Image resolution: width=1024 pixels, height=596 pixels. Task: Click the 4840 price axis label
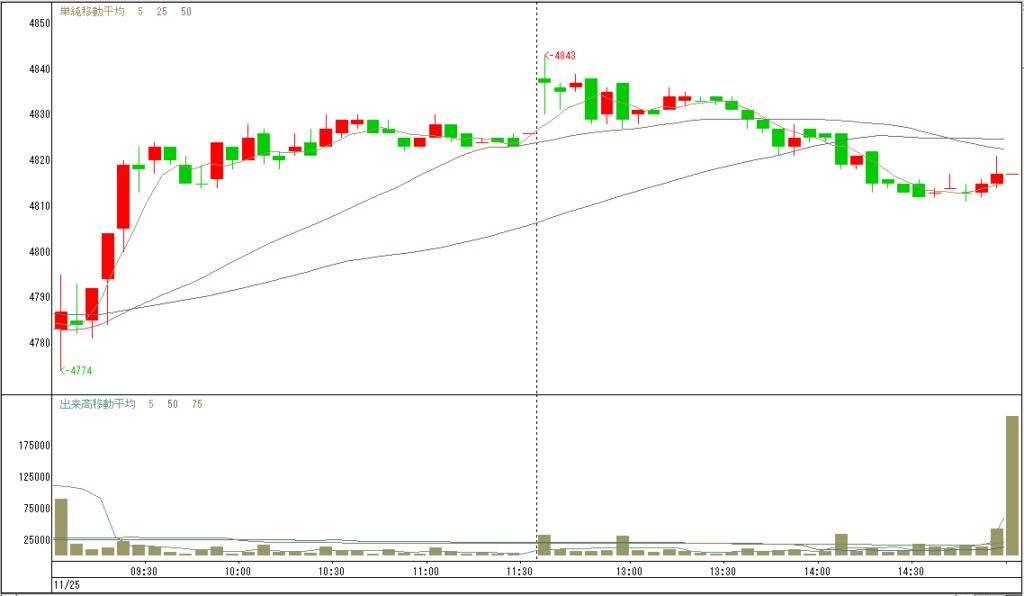coord(40,69)
